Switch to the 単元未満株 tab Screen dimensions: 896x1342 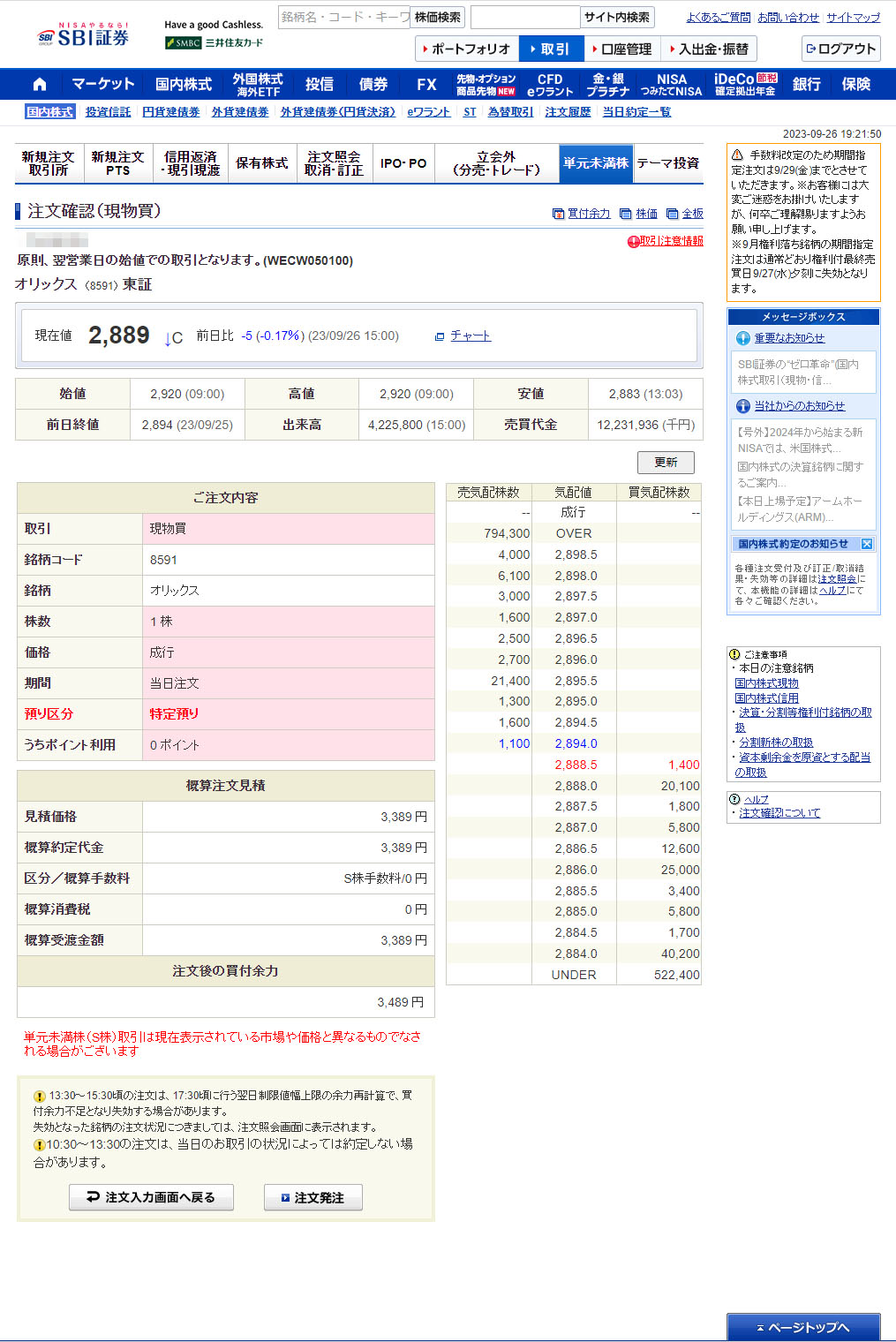click(596, 163)
